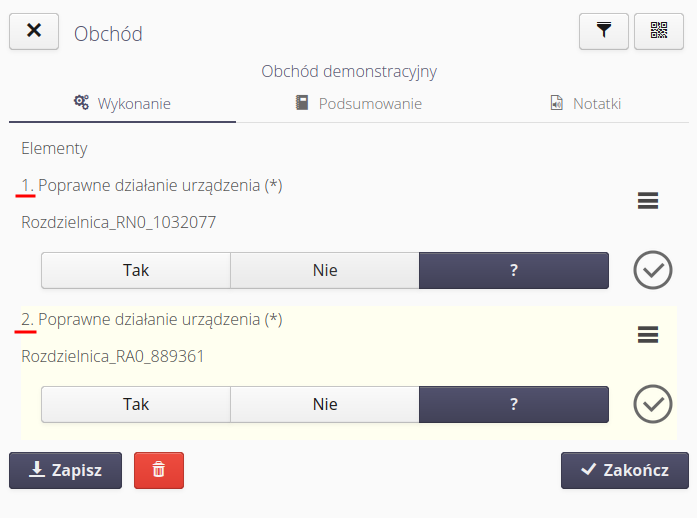
Task: Choose ? option for Rozdzielnica_RA0_889361
Action: (x=513, y=404)
